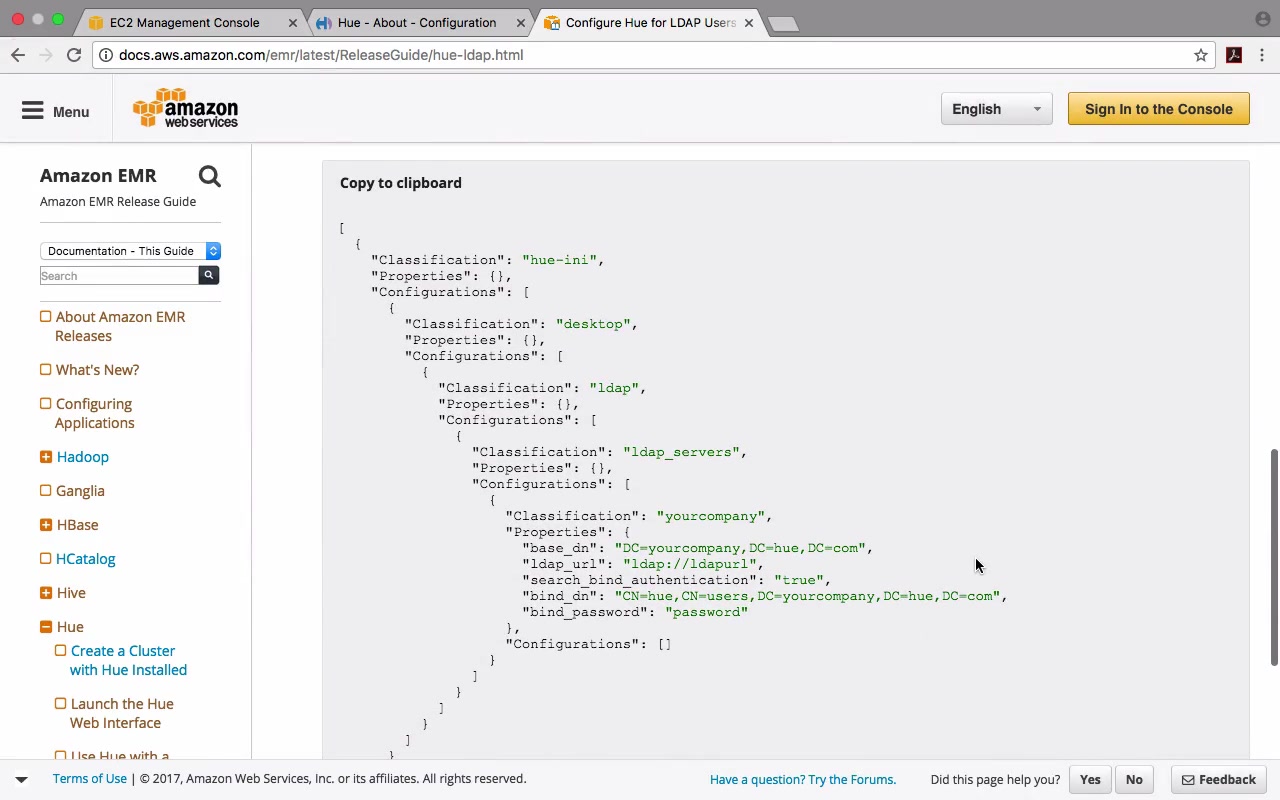The image size is (1280, 800).
Task: Open the Feedback button
Action: click(x=1219, y=780)
